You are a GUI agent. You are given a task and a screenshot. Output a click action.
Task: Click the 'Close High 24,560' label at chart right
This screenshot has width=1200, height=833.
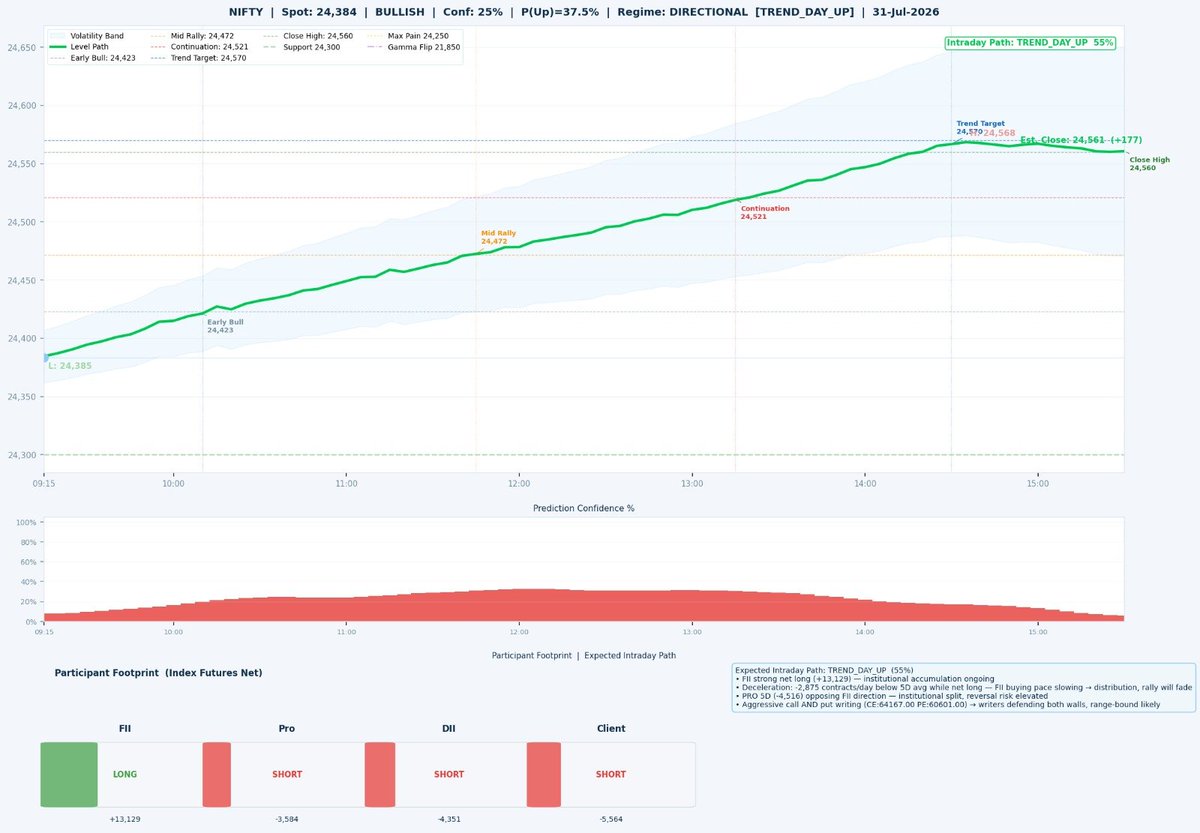click(x=1149, y=164)
